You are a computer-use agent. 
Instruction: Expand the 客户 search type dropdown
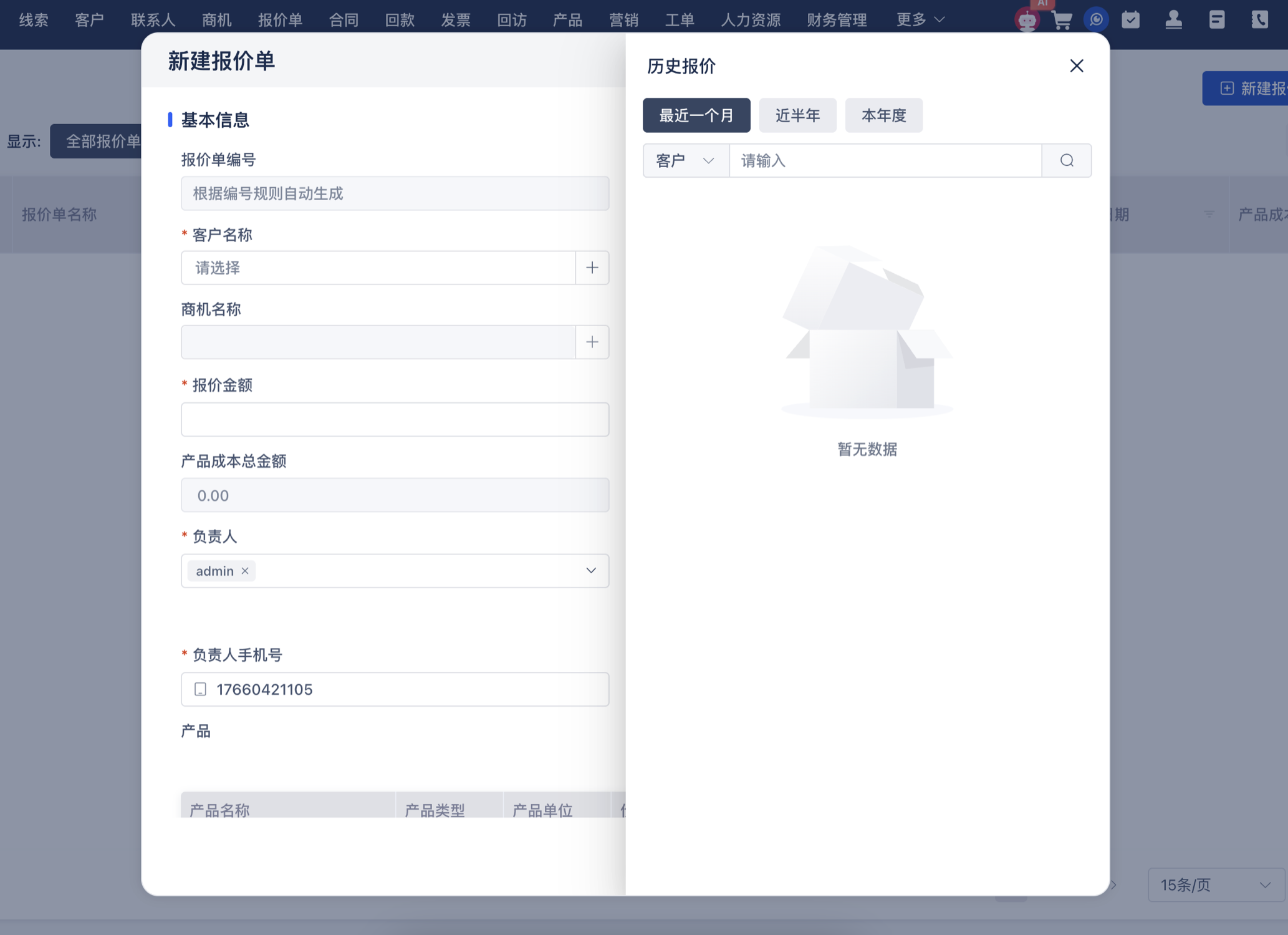(x=686, y=161)
